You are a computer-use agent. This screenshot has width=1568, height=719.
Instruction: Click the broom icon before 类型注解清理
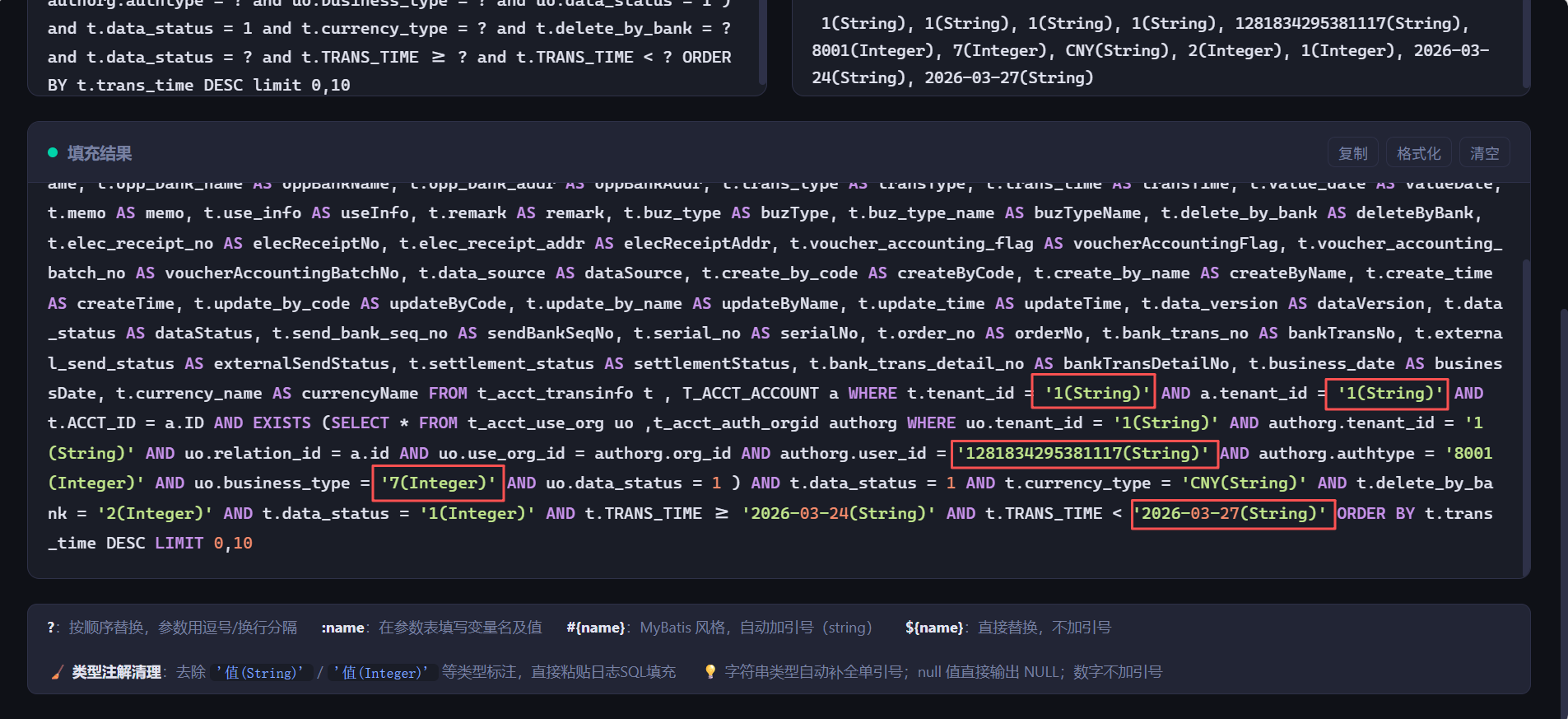pyautogui.click(x=57, y=673)
